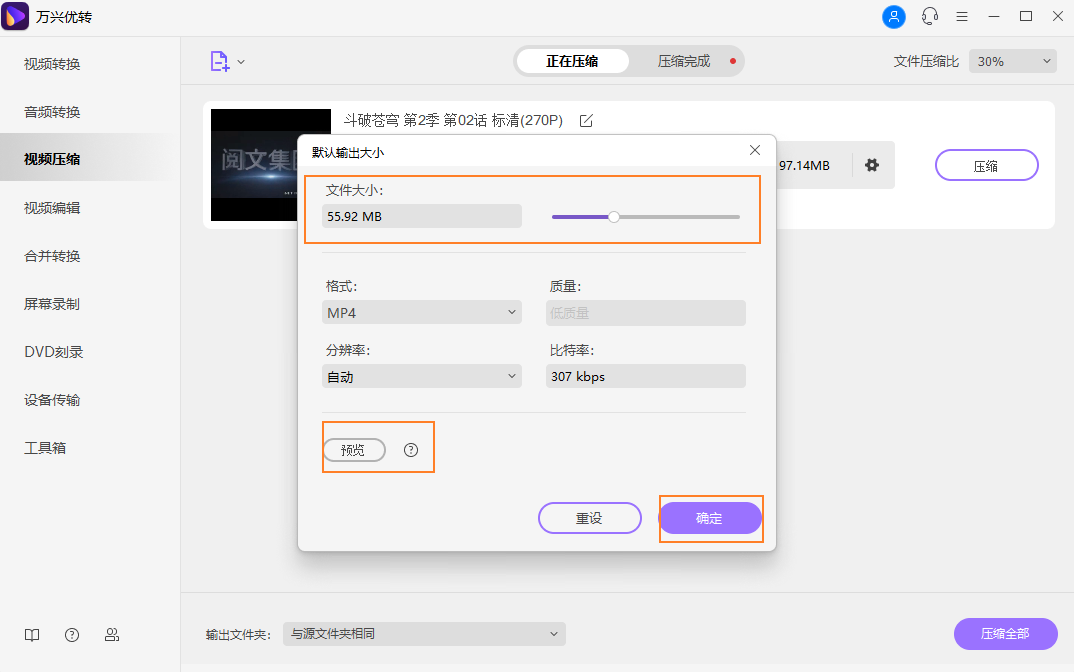Click the user account avatar in the title bar
The height and width of the screenshot is (672, 1074).
[x=893, y=16]
